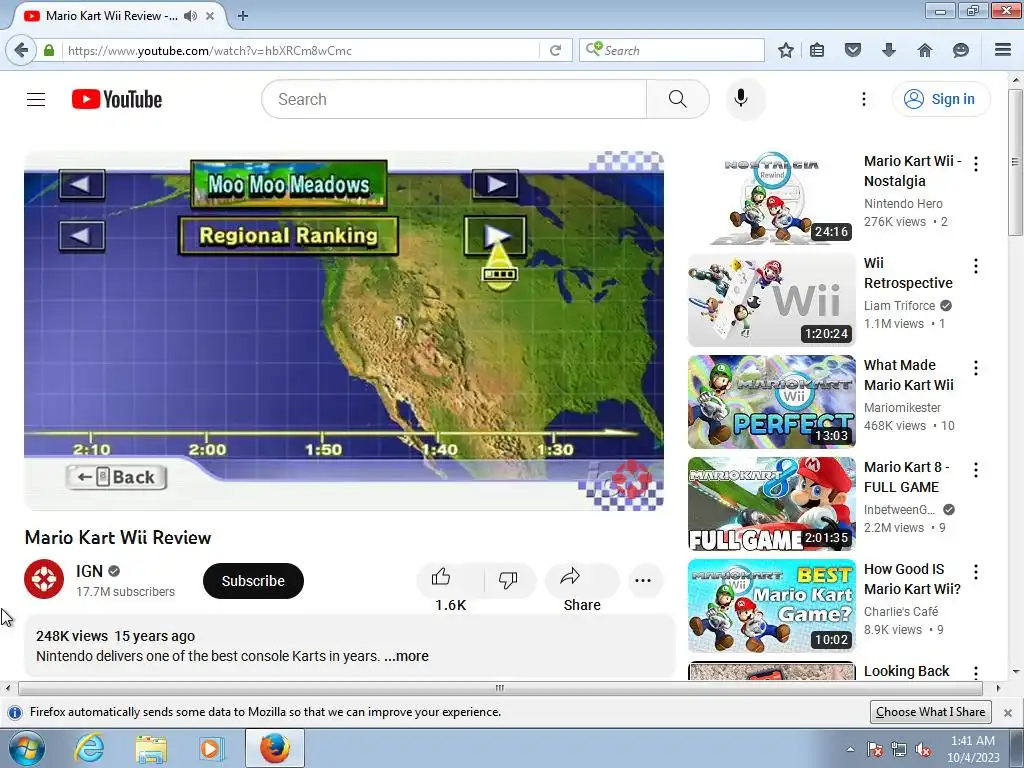Close the Mario Kart Wii Review tab
The image size is (1024, 768).
[x=210, y=16]
